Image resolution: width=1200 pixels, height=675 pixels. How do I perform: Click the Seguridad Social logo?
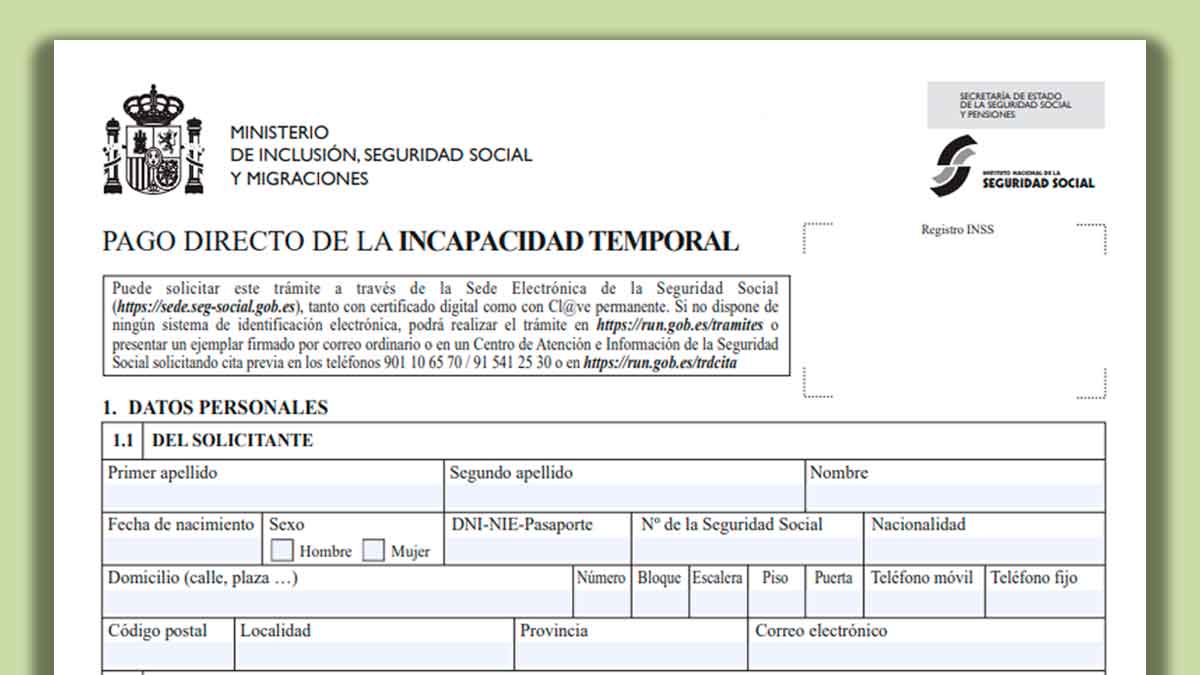[x=1012, y=167]
